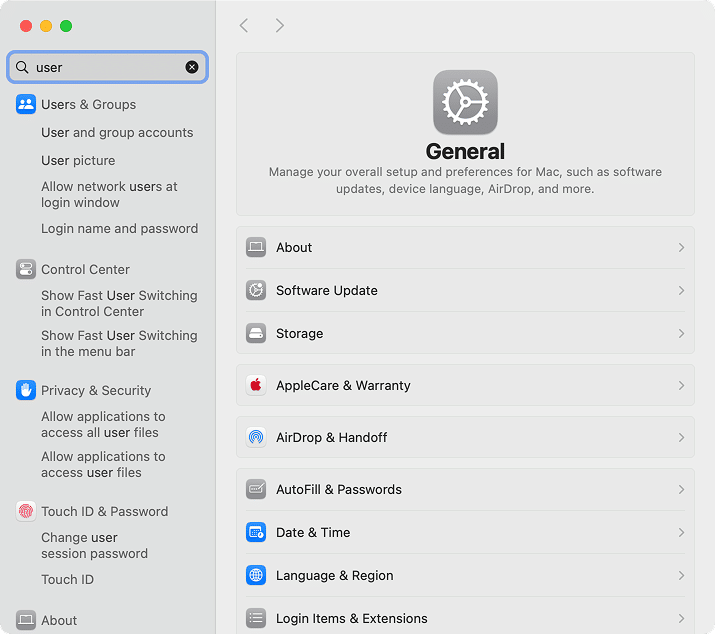Select Users & Groups search result

coord(88,104)
